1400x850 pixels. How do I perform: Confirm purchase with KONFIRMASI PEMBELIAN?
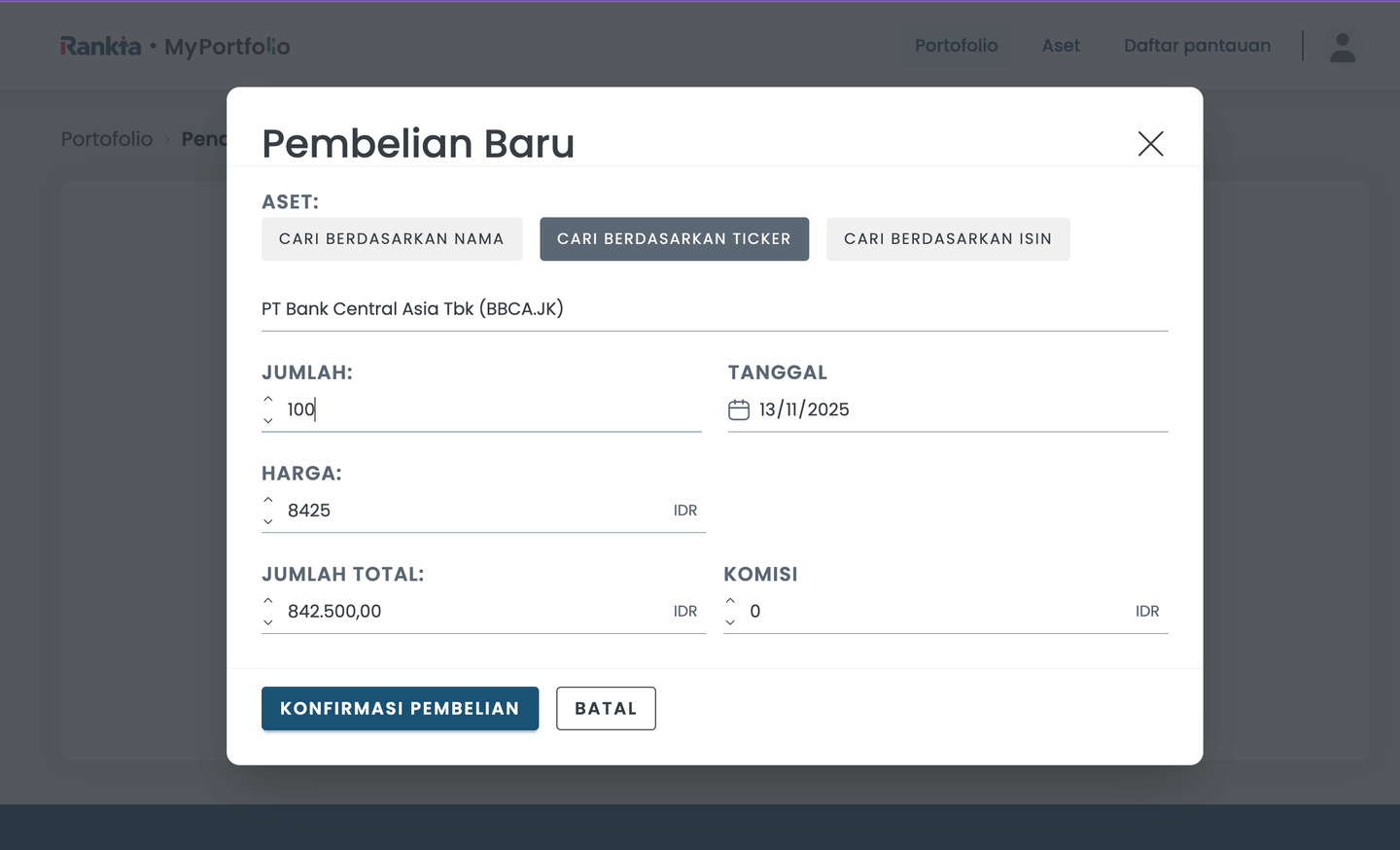400,708
